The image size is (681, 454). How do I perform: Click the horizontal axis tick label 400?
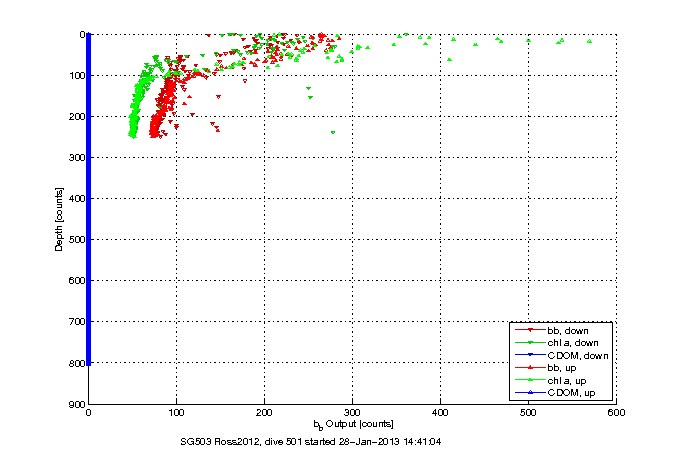click(x=440, y=413)
